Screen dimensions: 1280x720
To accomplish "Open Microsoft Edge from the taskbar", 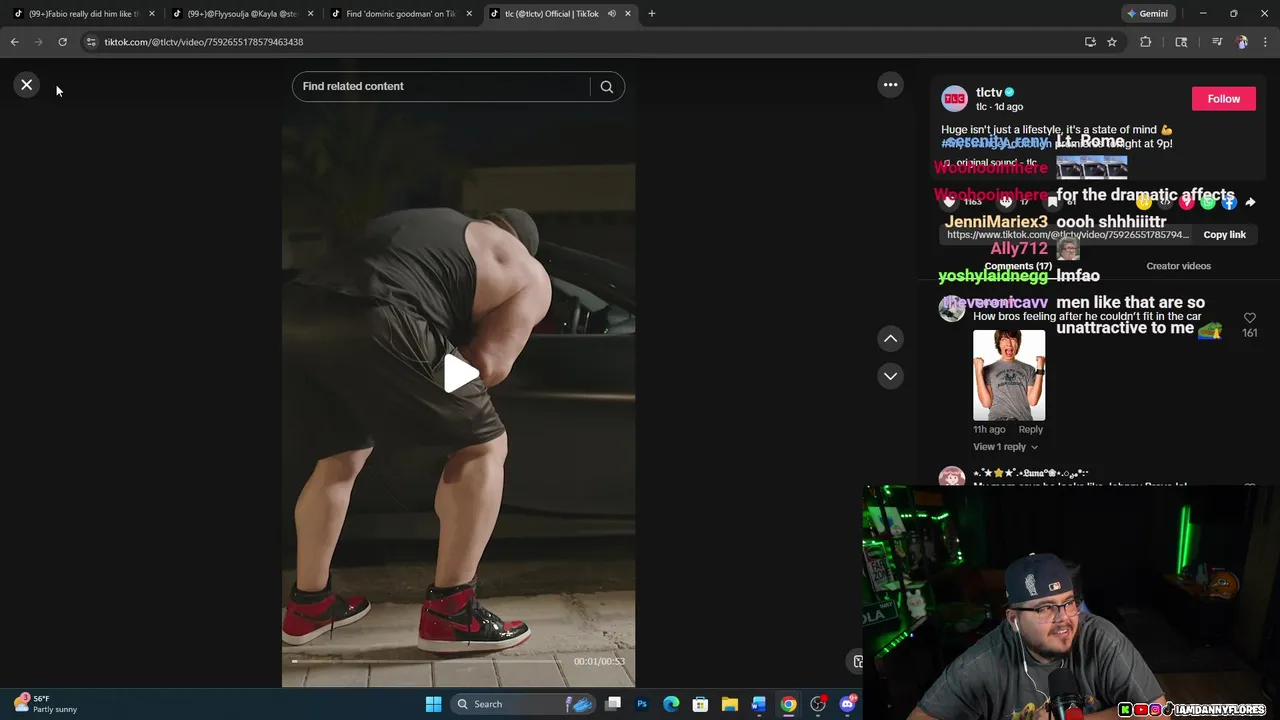I will [671, 704].
